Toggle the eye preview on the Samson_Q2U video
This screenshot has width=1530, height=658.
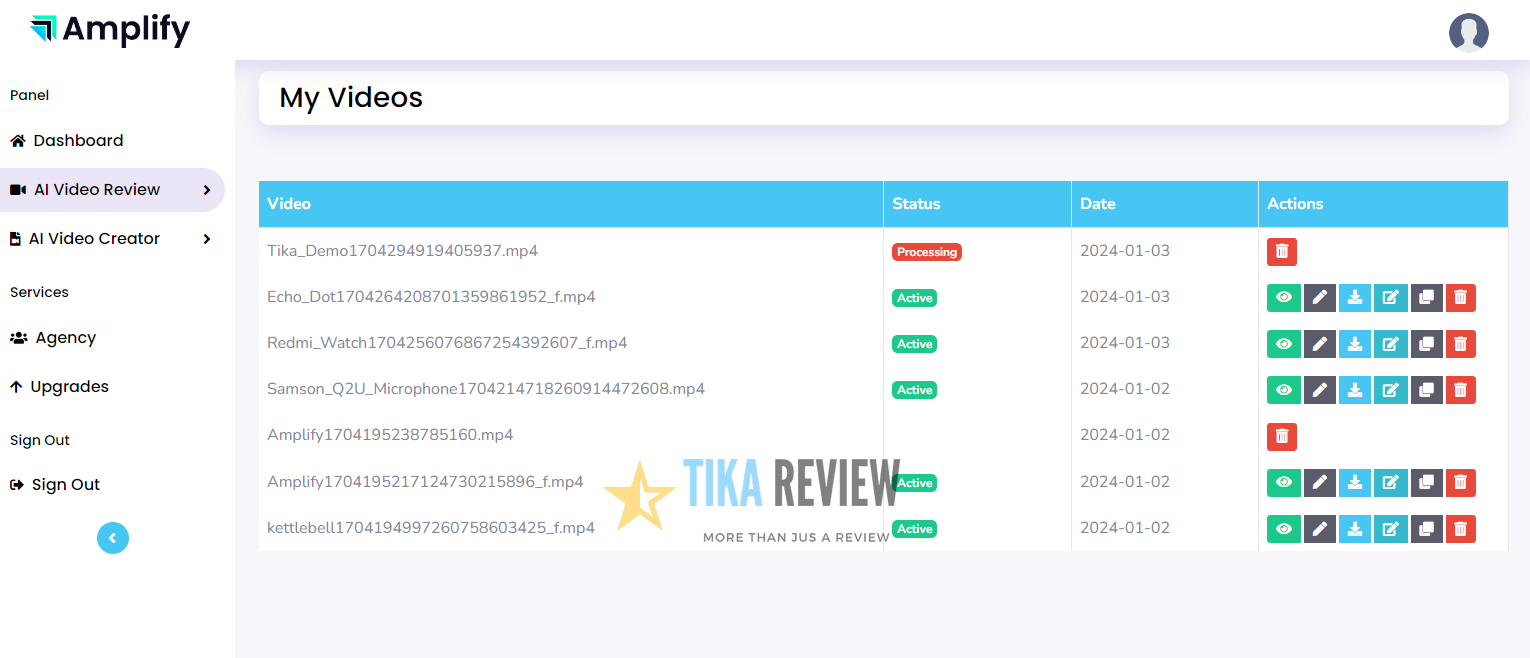click(1284, 389)
